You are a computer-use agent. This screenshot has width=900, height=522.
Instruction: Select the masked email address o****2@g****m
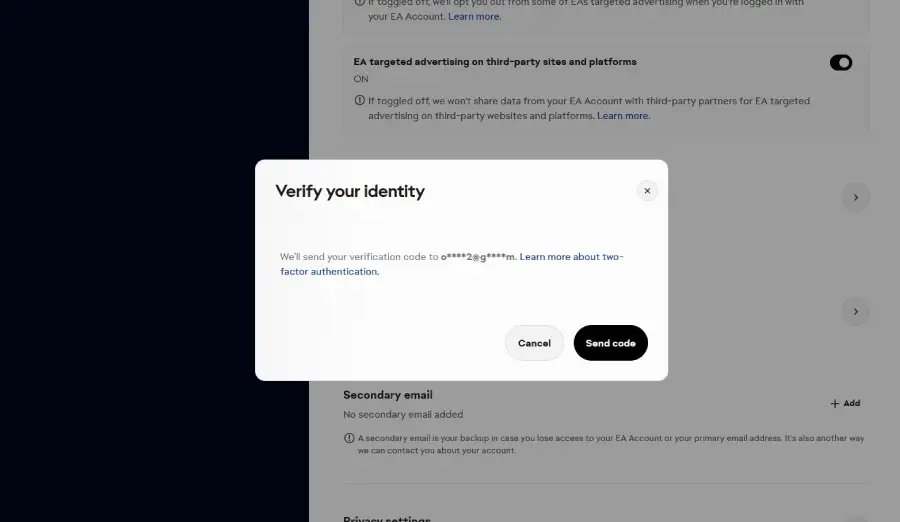478,257
